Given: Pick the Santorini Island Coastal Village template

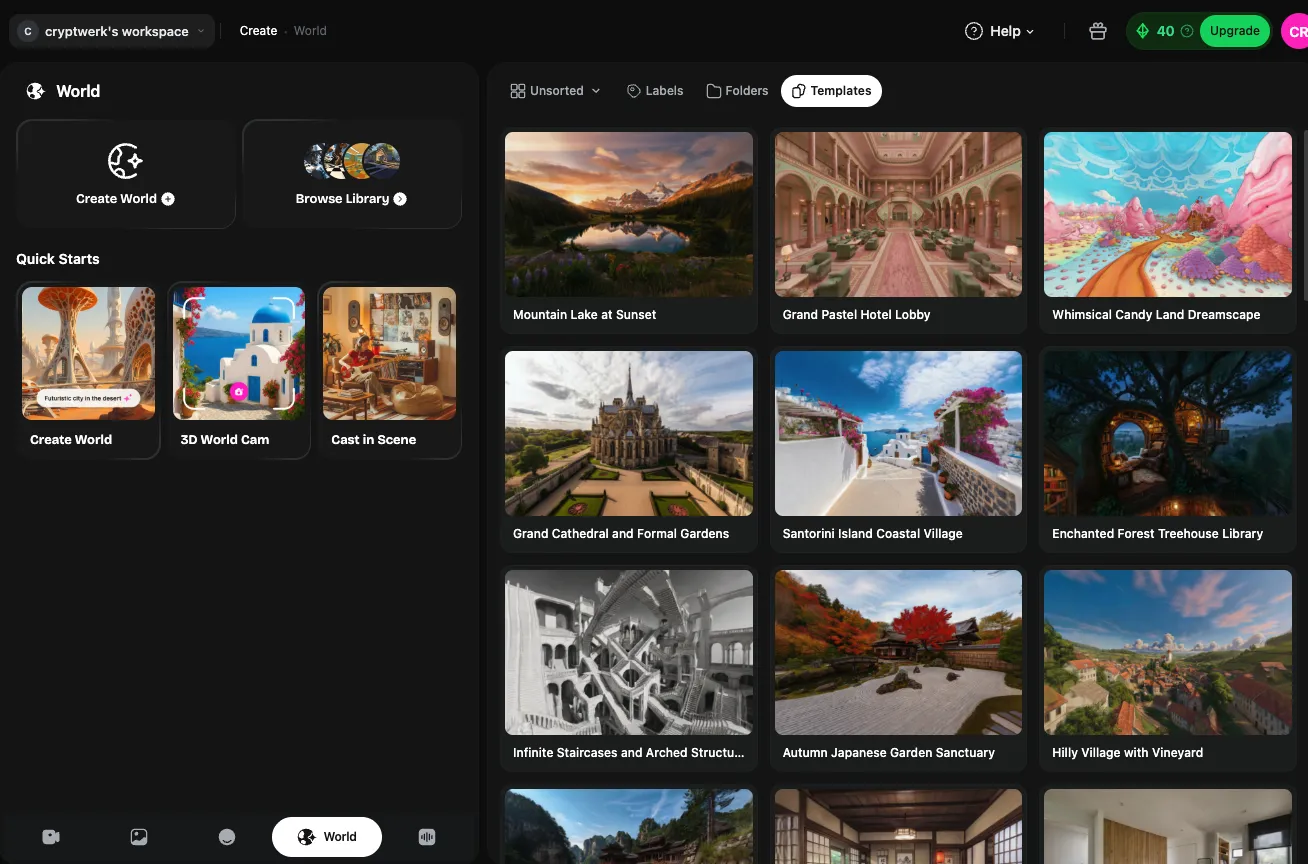Looking at the screenshot, I should tap(898, 449).
